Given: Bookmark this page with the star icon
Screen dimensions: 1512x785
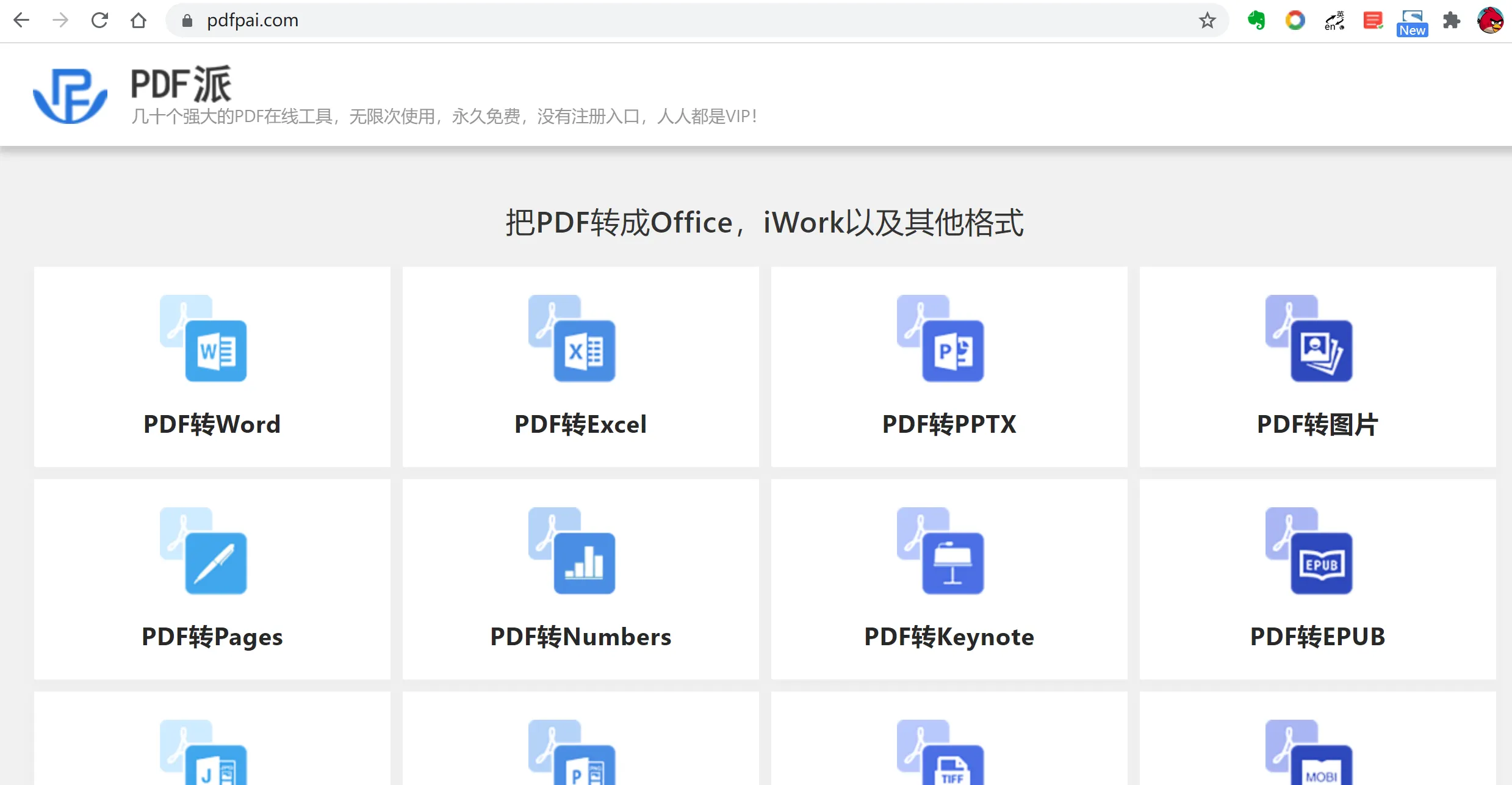Looking at the screenshot, I should click(1207, 21).
